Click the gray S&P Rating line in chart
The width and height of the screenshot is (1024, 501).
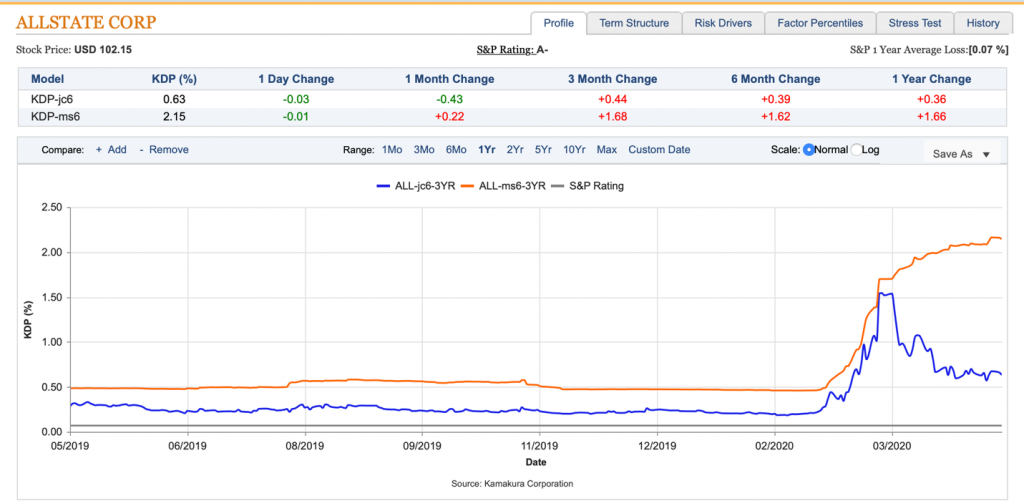click(x=536, y=426)
